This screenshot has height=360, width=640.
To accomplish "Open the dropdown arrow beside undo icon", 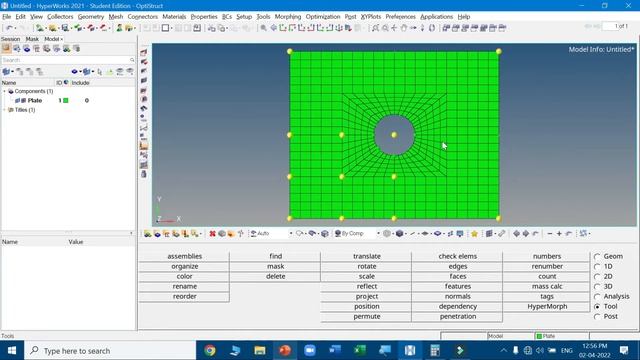I will point(15,28).
